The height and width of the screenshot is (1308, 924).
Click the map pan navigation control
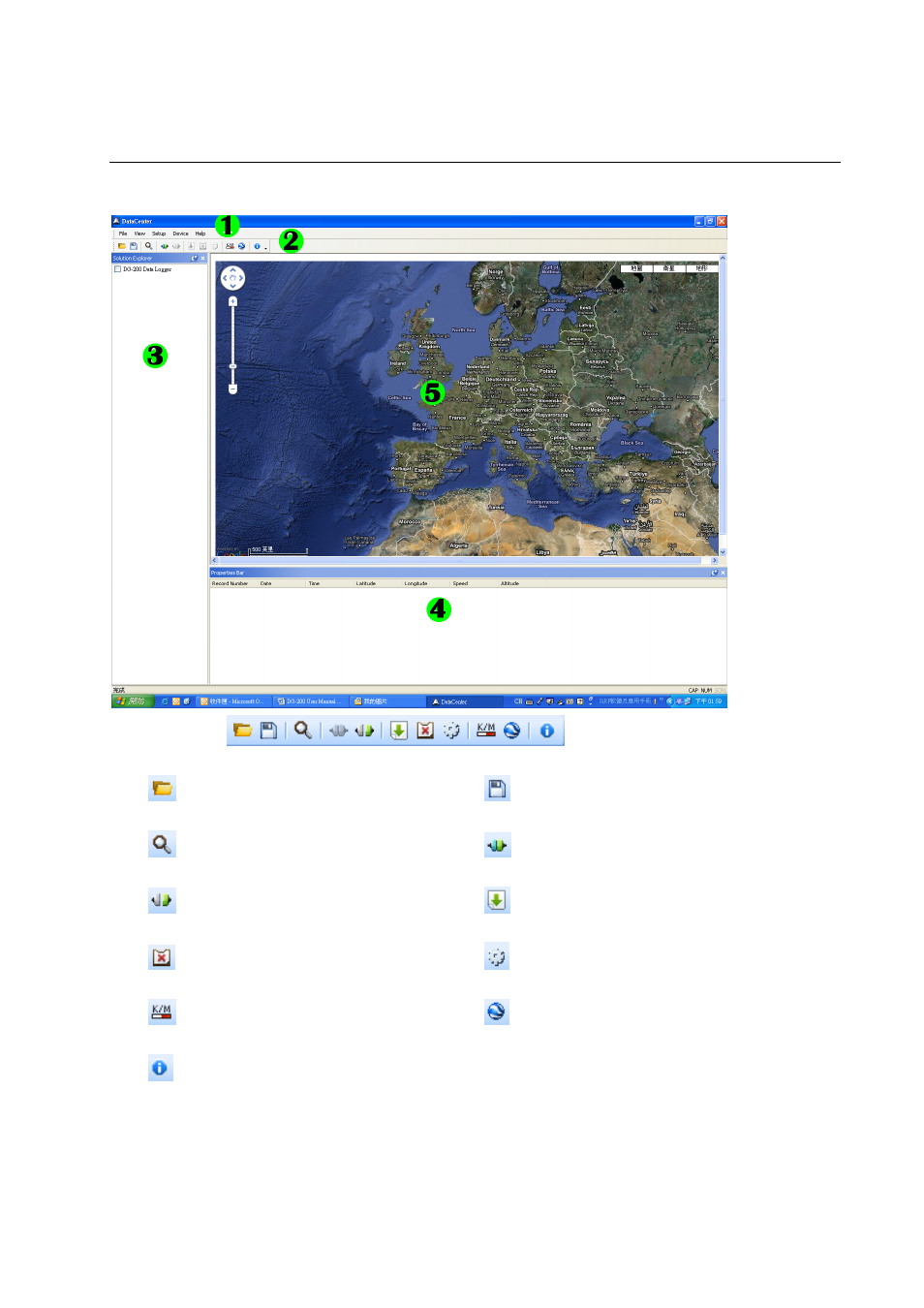tap(232, 279)
